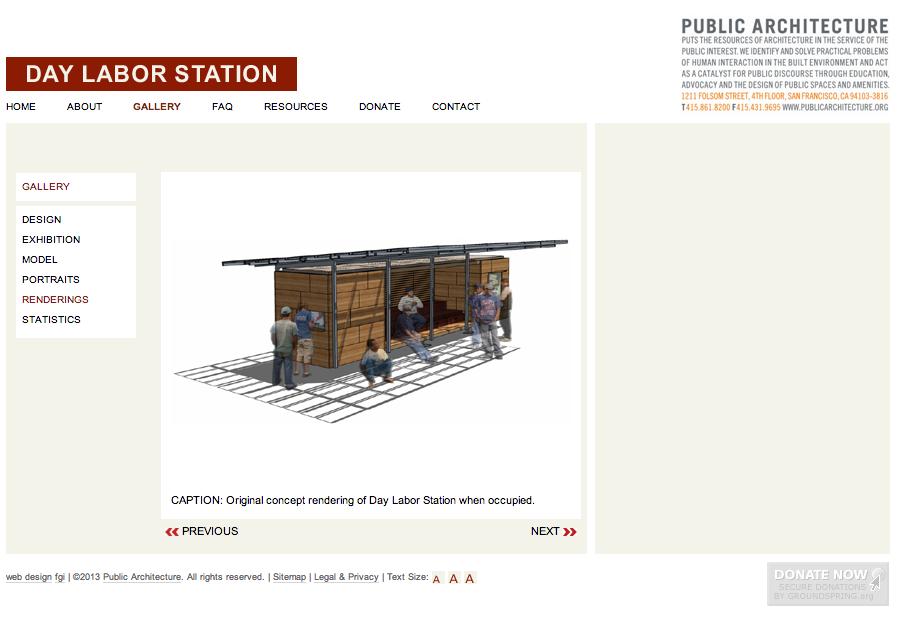Navigate to RESOURCES in the top menu
The height and width of the screenshot is (626, 900).
(295, 107)
